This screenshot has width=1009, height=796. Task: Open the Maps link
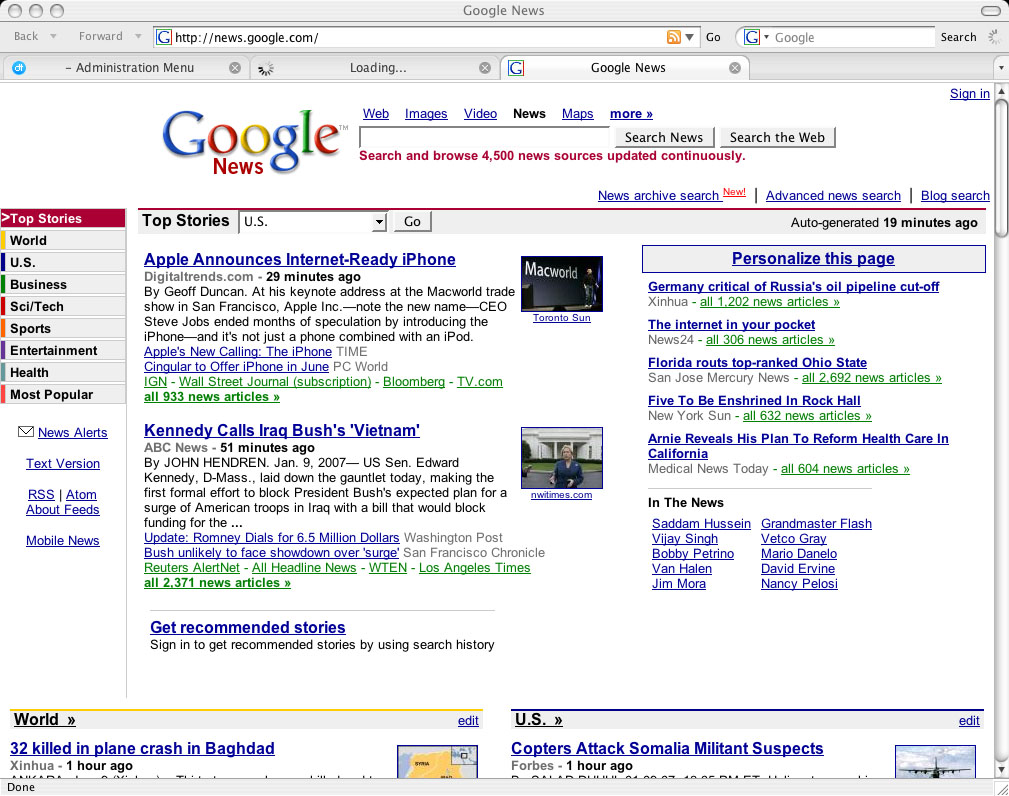(x=577, y=114)
